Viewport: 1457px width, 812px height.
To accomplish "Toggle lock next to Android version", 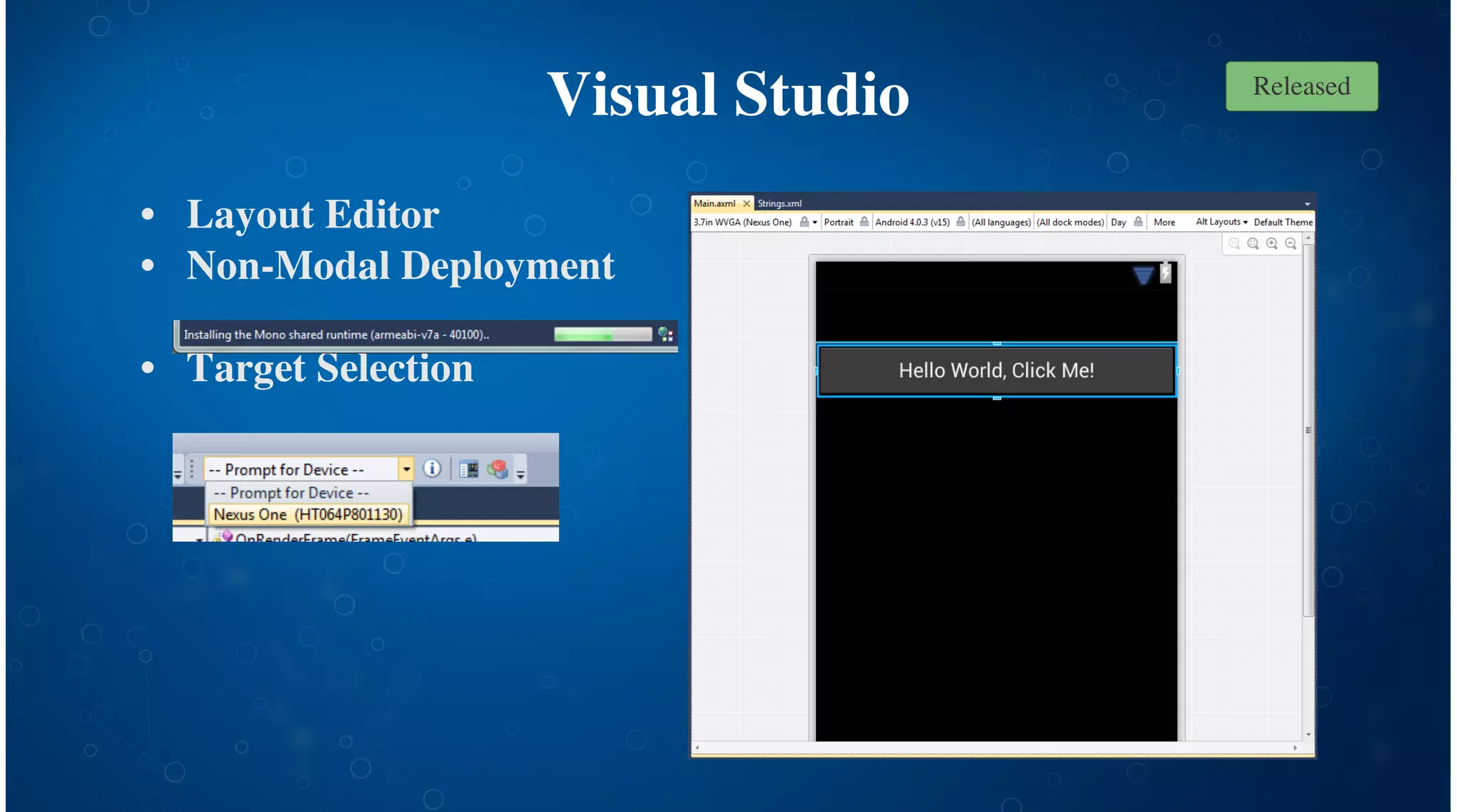I will pyautogui.click(x=960, y=222).
